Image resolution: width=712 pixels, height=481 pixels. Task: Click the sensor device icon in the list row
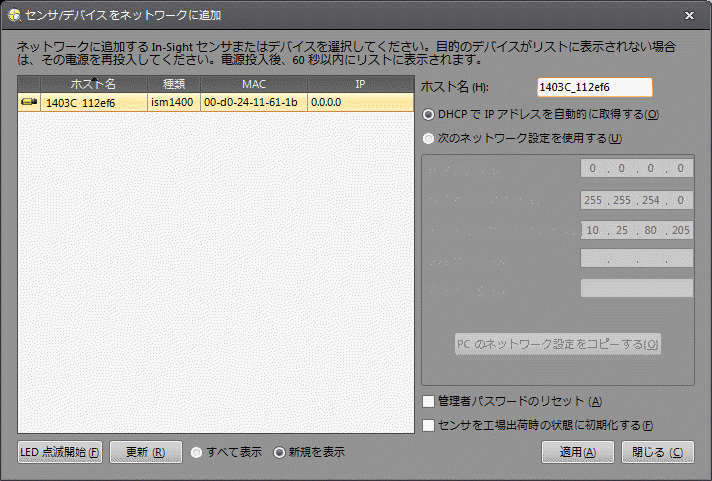click(29, 102)
